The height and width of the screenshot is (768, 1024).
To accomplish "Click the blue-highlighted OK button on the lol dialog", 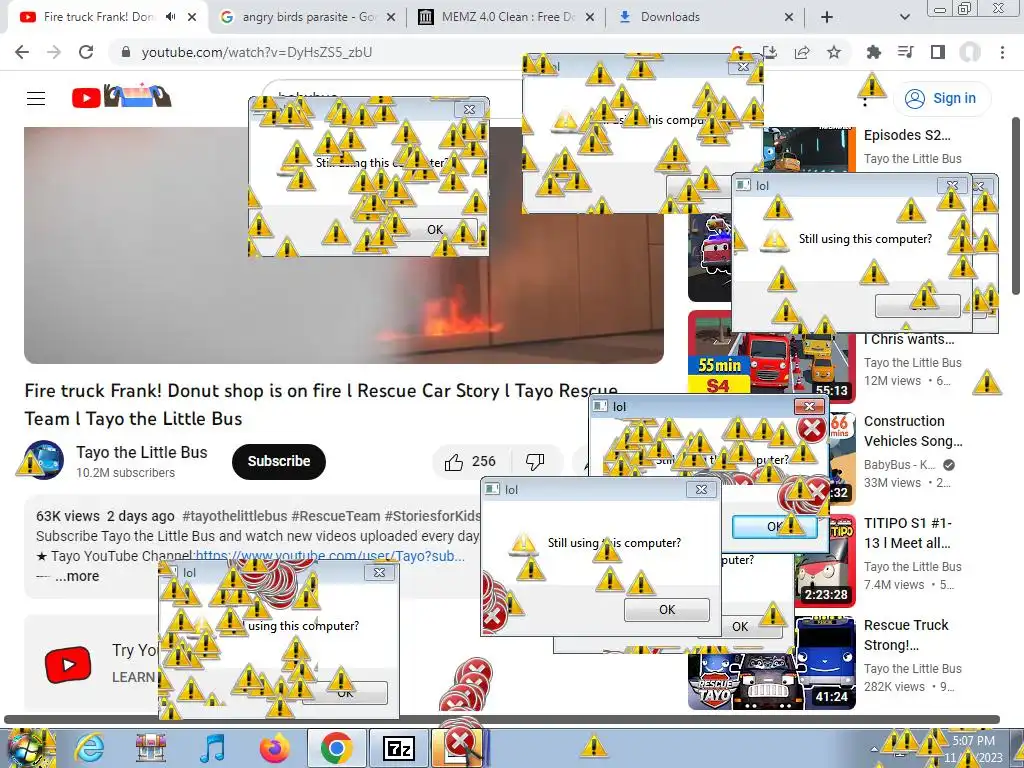I will click(x=775, y=526).
